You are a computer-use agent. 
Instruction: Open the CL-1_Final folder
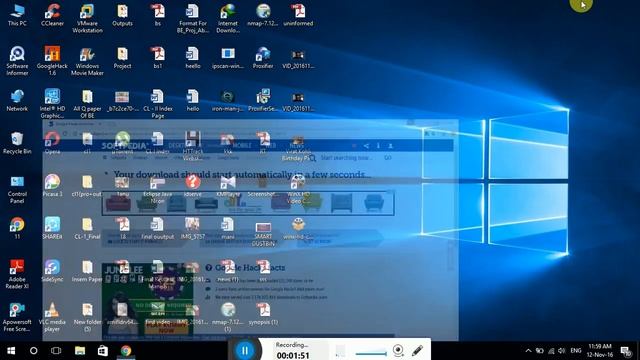(87, 228)
